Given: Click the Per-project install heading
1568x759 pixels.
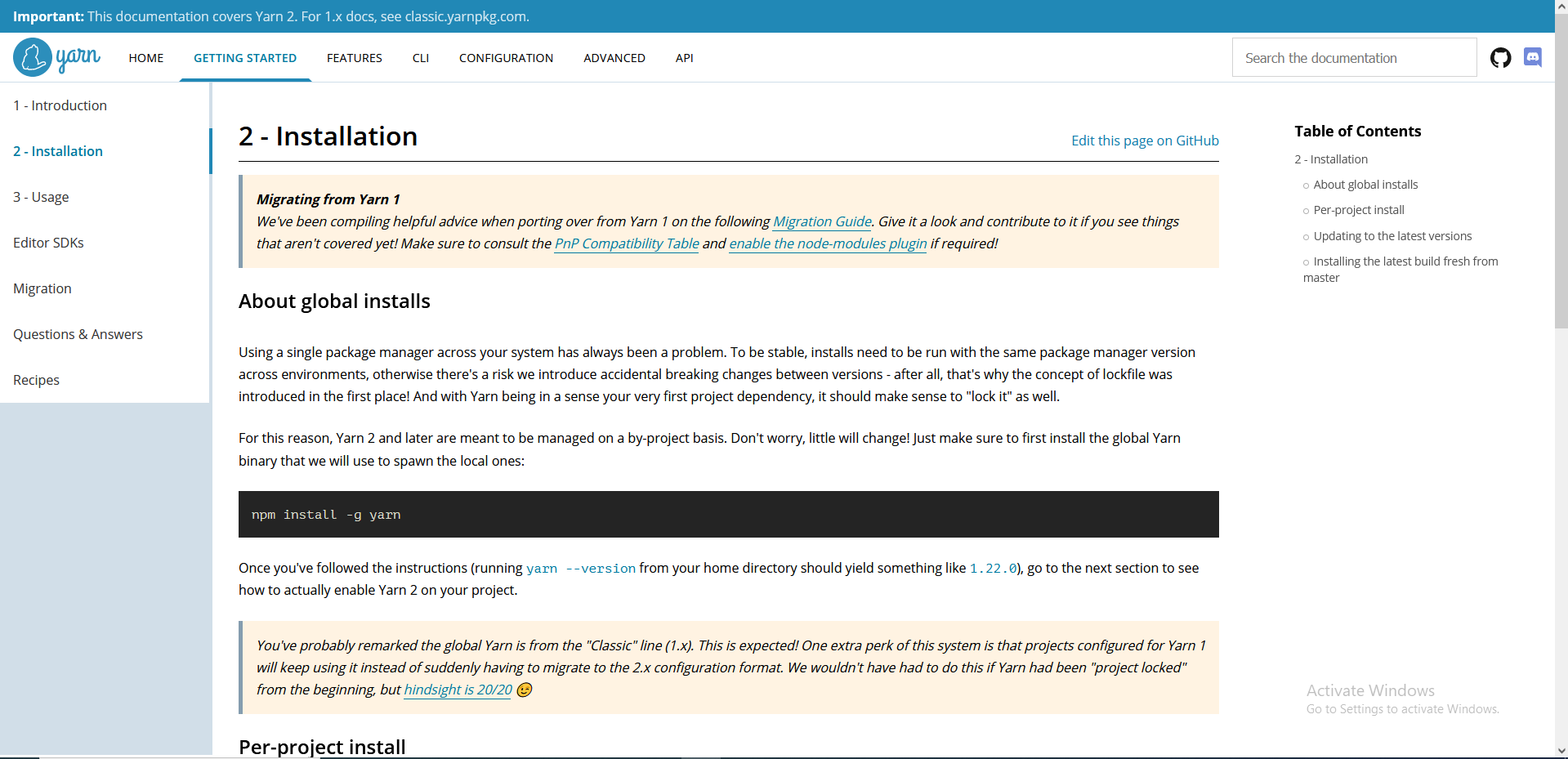Looking at the screenshot, I should click(322, 747).
